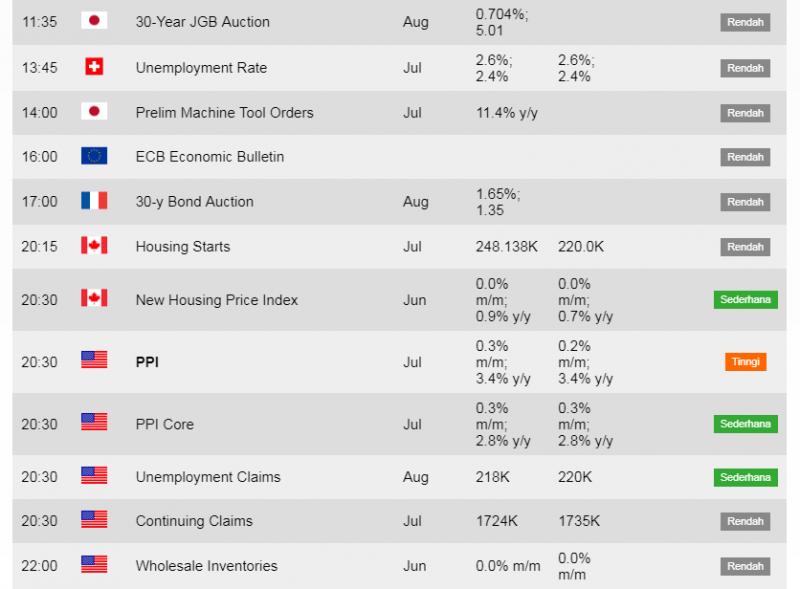This screenshot has width=800, height=589.
Task: Click the Japan flag beside Prelim Machine Tool Orders
Action: tap(94, 111)
